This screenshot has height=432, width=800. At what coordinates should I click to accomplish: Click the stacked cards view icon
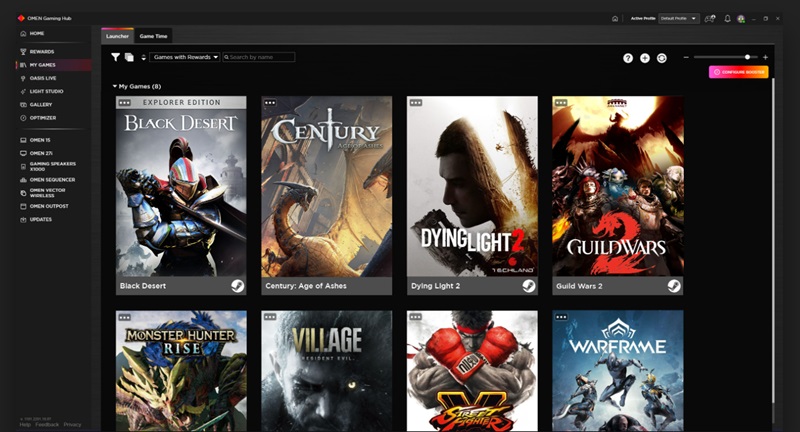click(129, 57)
